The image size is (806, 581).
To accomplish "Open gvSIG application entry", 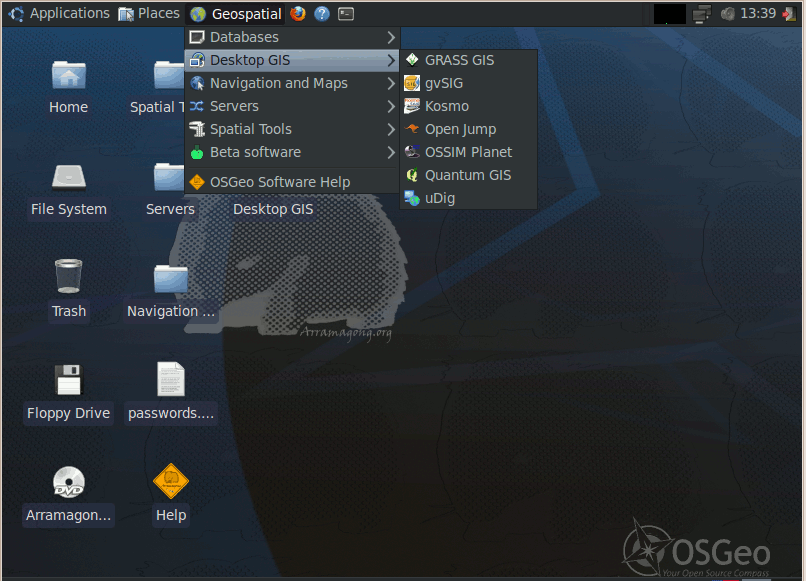I will coord(468,83).
